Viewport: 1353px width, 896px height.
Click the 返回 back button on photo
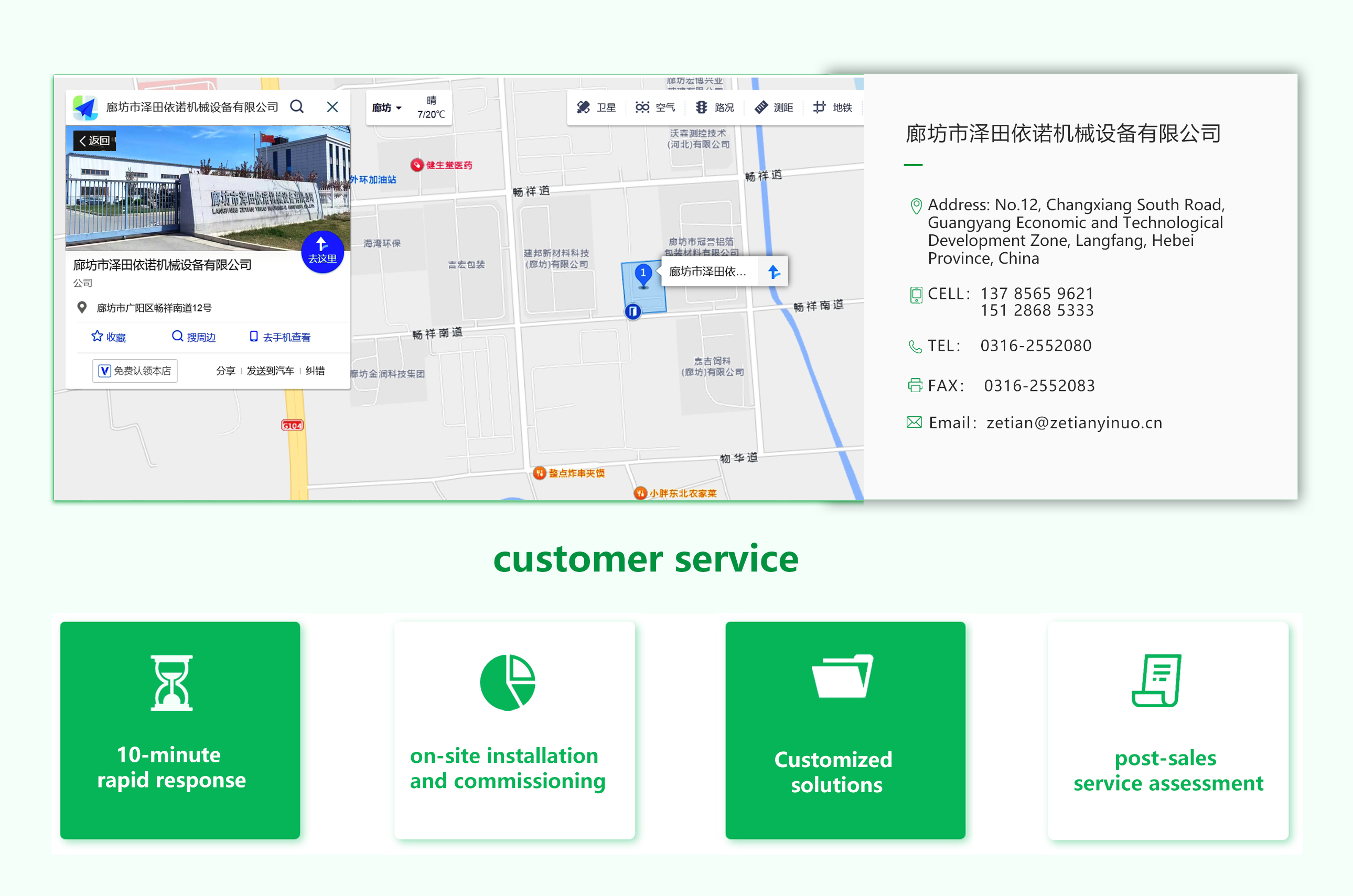coord(95,141)
